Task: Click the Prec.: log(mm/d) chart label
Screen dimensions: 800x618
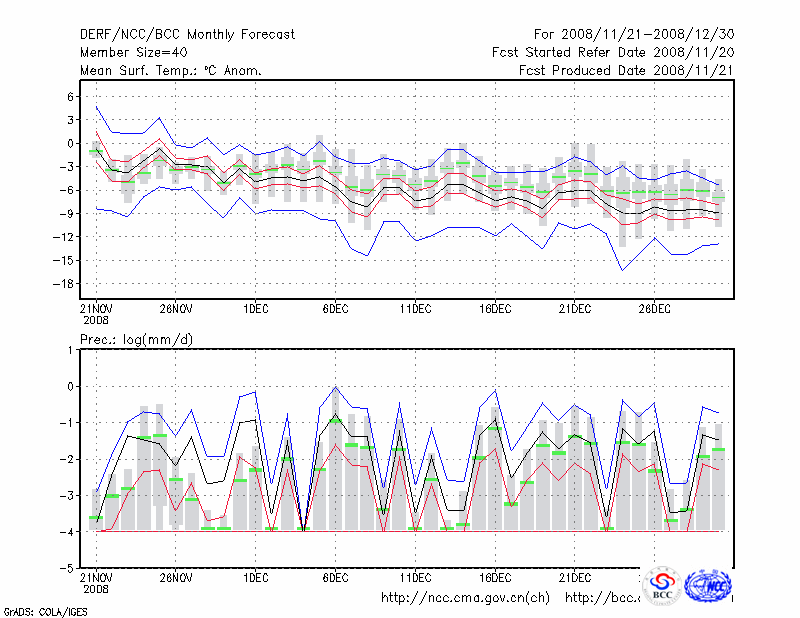Action: pos(137,340)
